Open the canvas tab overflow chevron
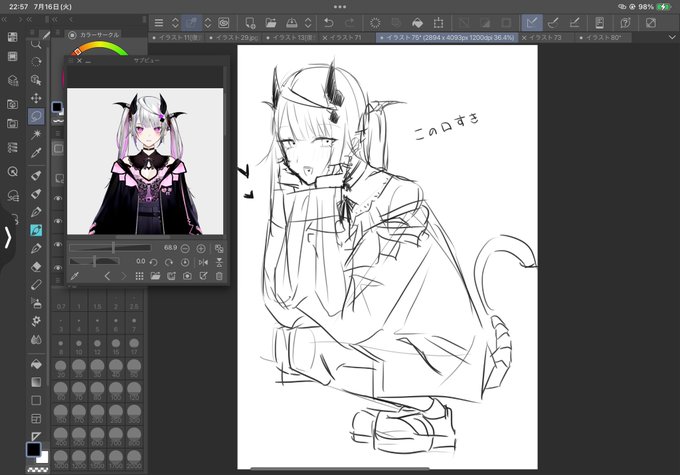The image size is (680, 475). [x=672, y=38]
